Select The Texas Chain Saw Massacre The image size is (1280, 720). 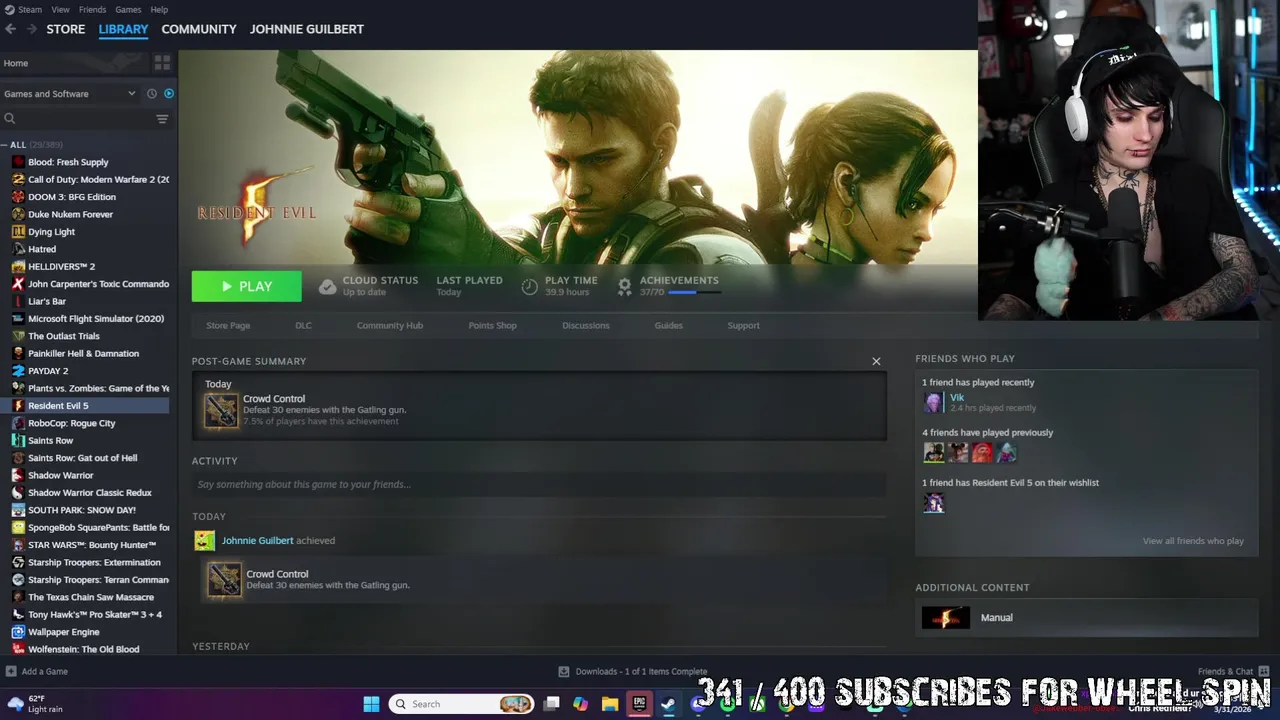click(91, 597)
